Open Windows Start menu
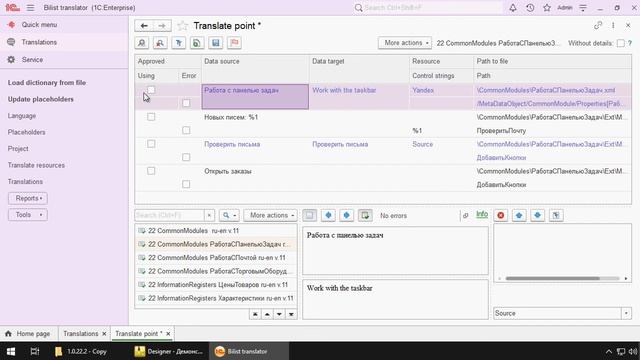Screen dimensions: 640x360 [x=11, y=351]
